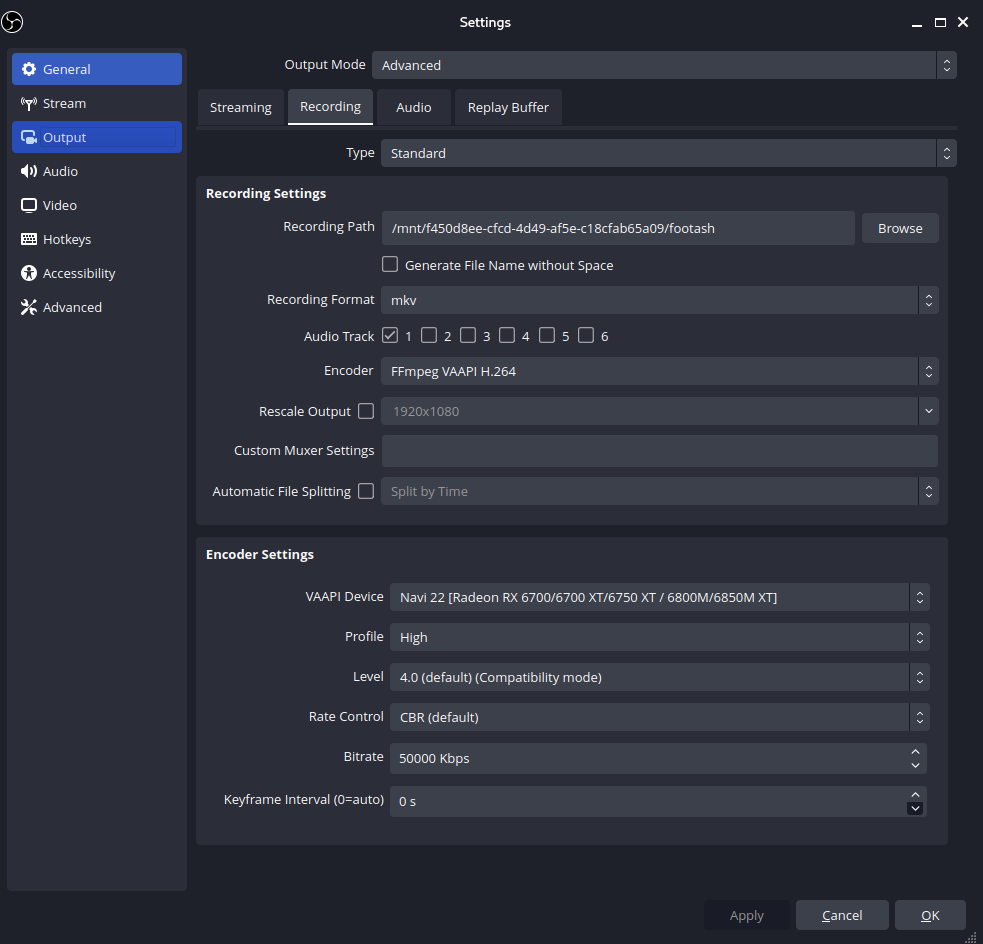Open Advanced settings via wrench icon
The height and width of the screenshot is (944, 983).
(x=30, y=307)
